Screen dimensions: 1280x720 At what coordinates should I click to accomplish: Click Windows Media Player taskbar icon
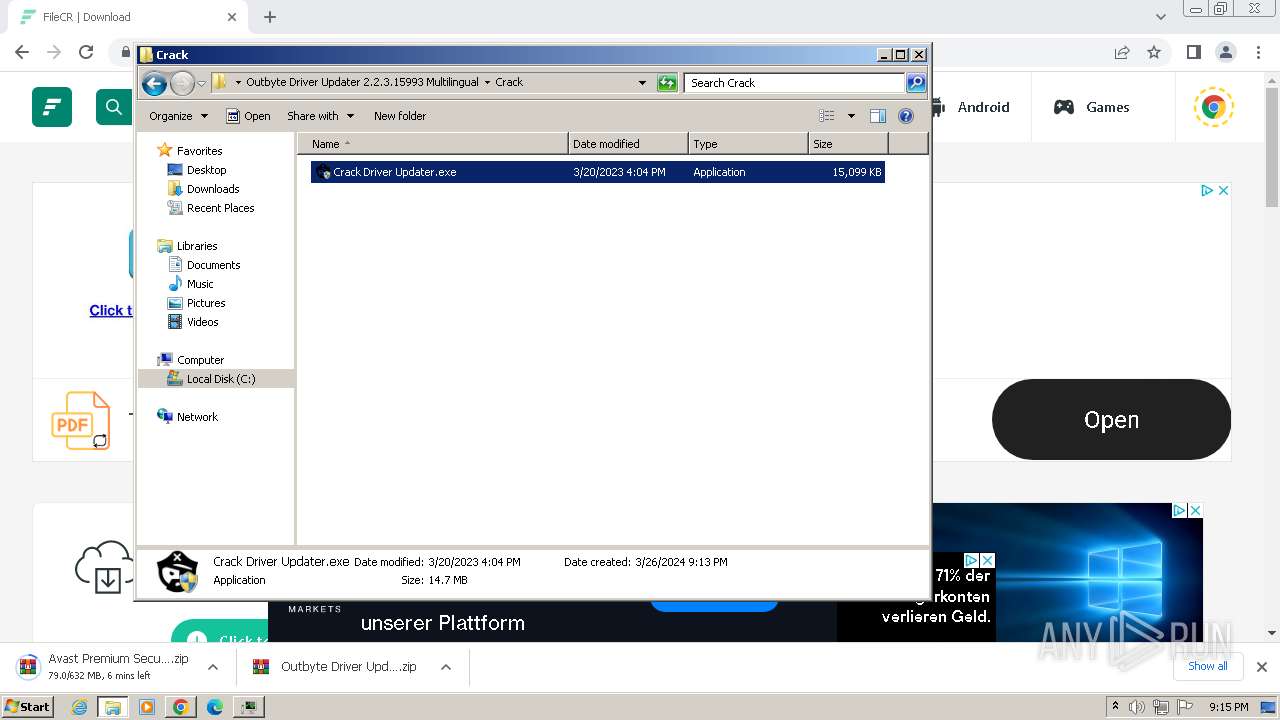coord(147,707)
